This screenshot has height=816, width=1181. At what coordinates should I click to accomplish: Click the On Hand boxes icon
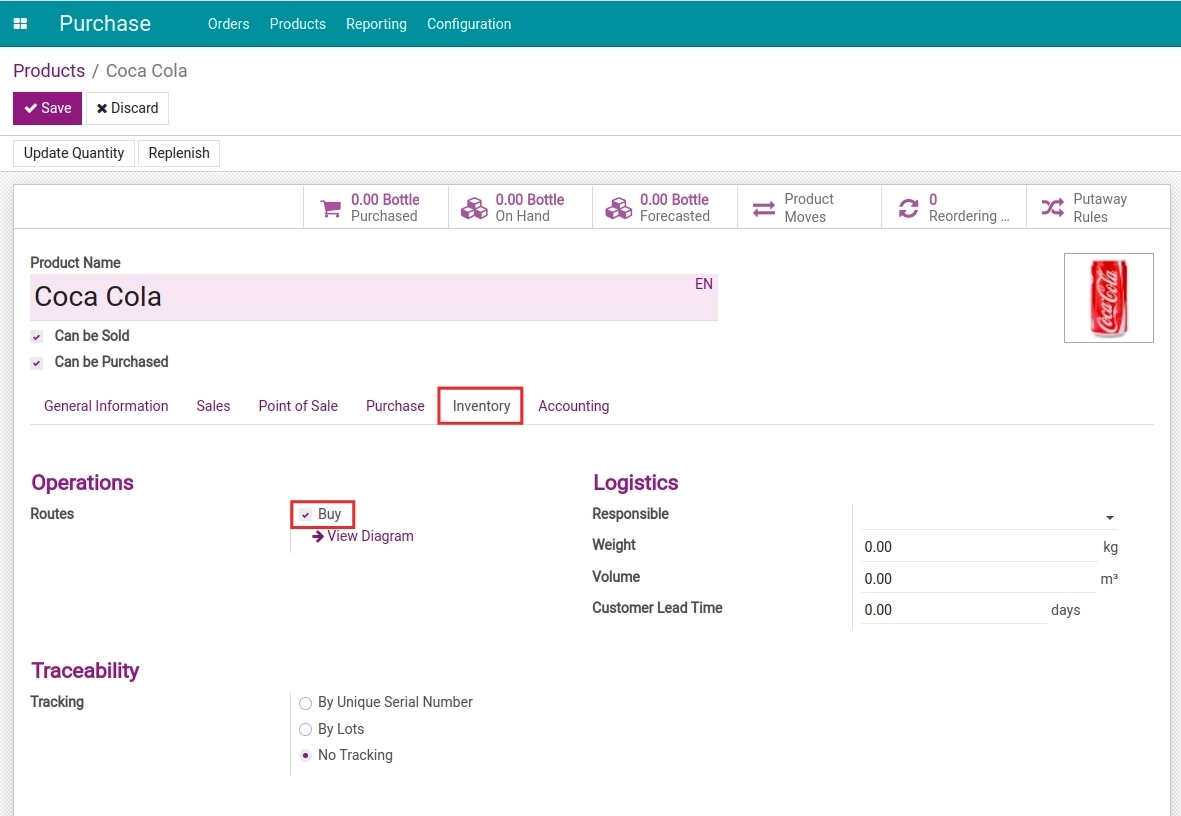coord(474,208)
